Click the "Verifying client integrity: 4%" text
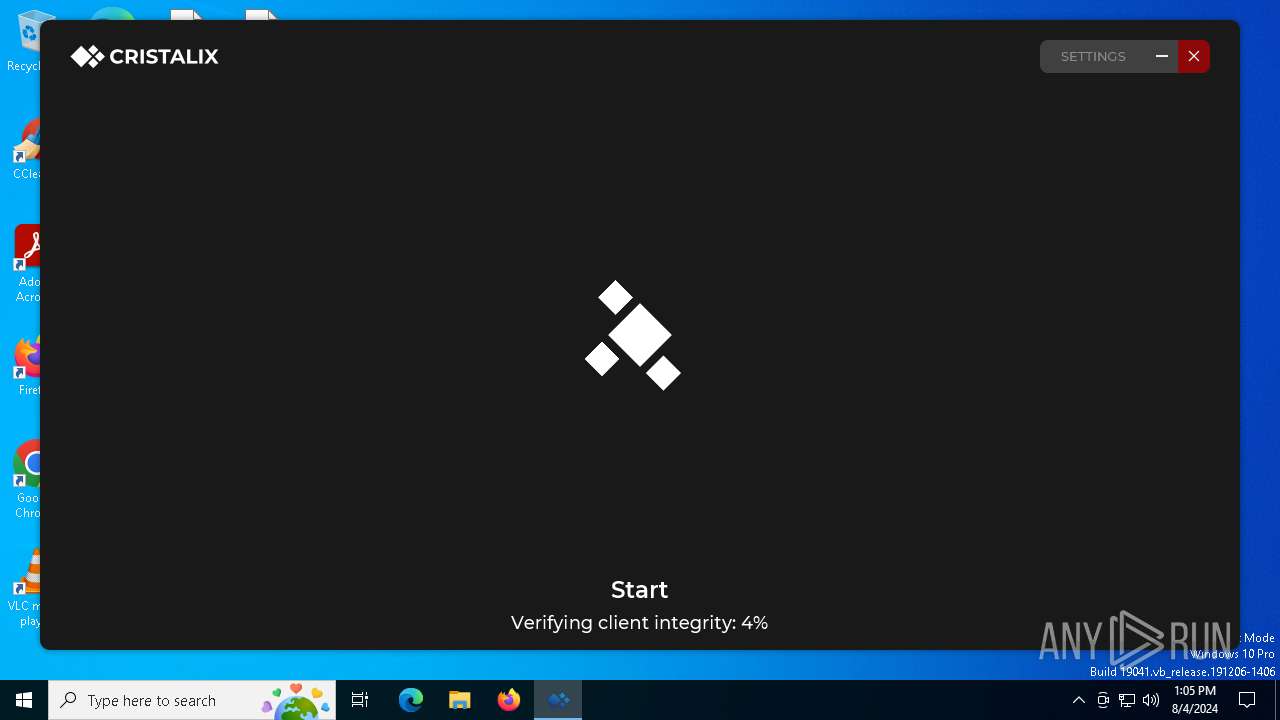 [639, 623]
